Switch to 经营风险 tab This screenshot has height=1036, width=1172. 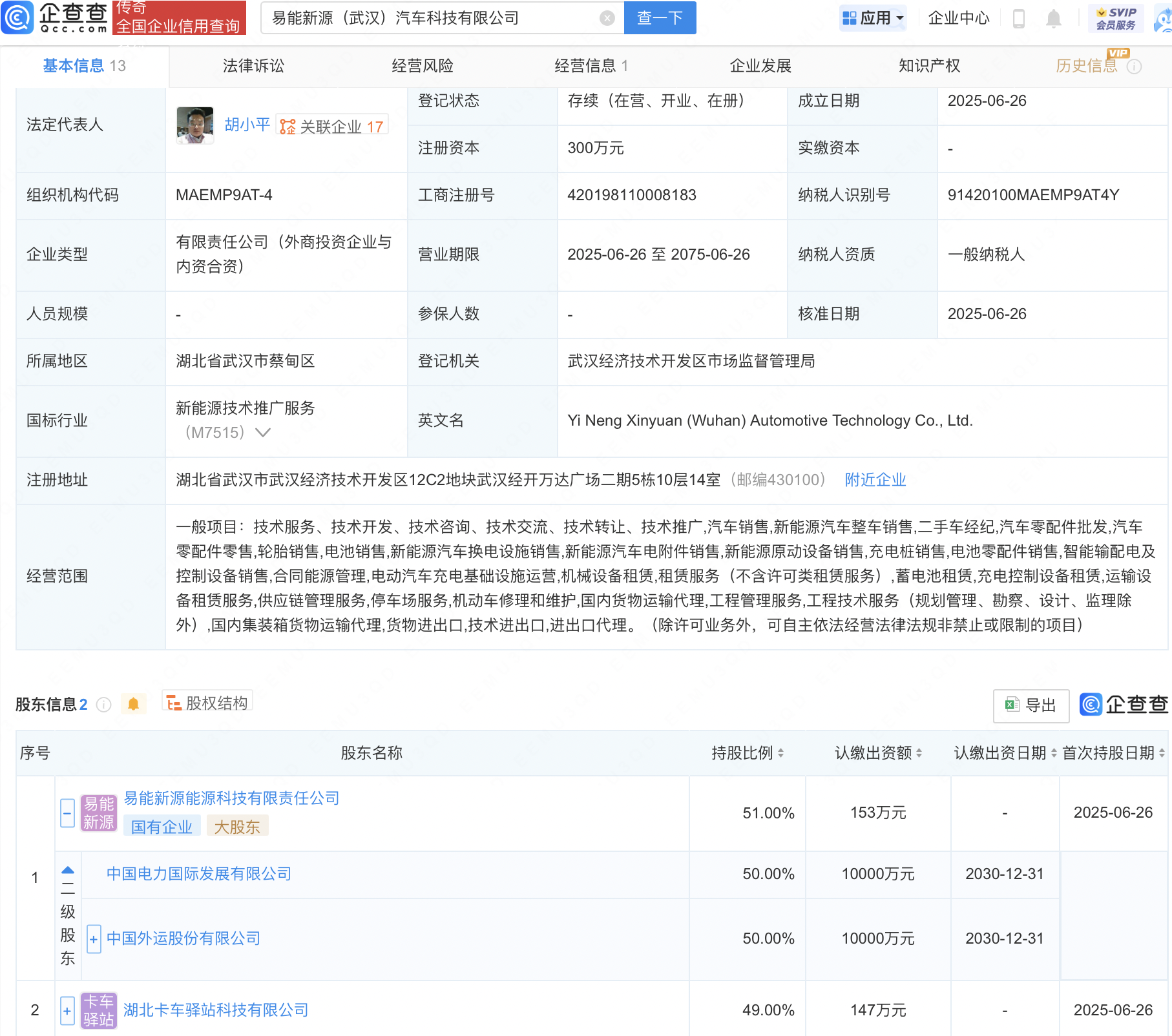(423, 66)
